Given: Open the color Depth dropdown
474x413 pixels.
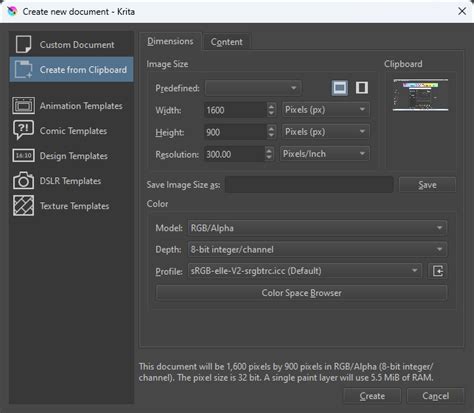Looking at the screenshot, I should tap(317, 249).
